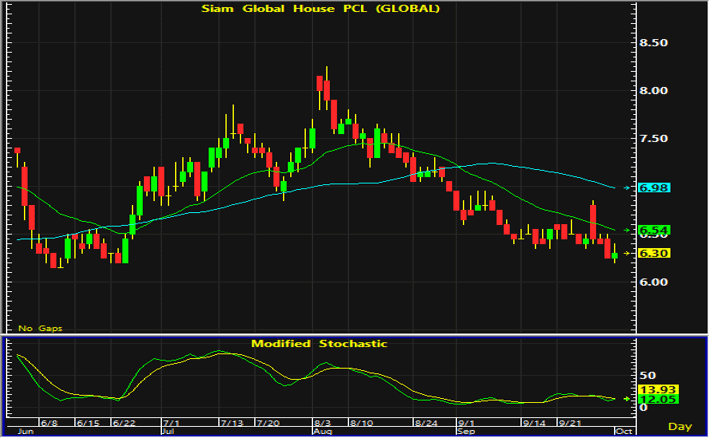Click the Sep month label
This screenshot has height=438, width=710.
[466, 431]
